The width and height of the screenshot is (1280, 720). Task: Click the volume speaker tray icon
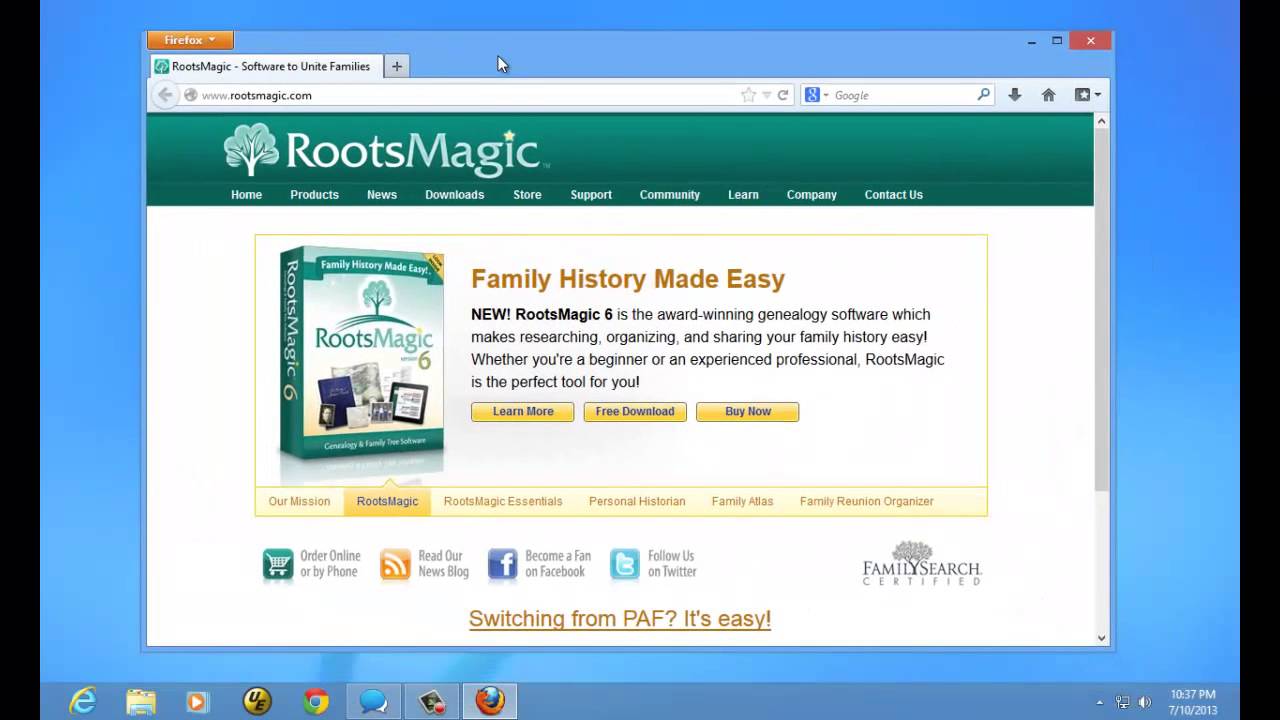pyautogui.click(x=1145, y=702)
